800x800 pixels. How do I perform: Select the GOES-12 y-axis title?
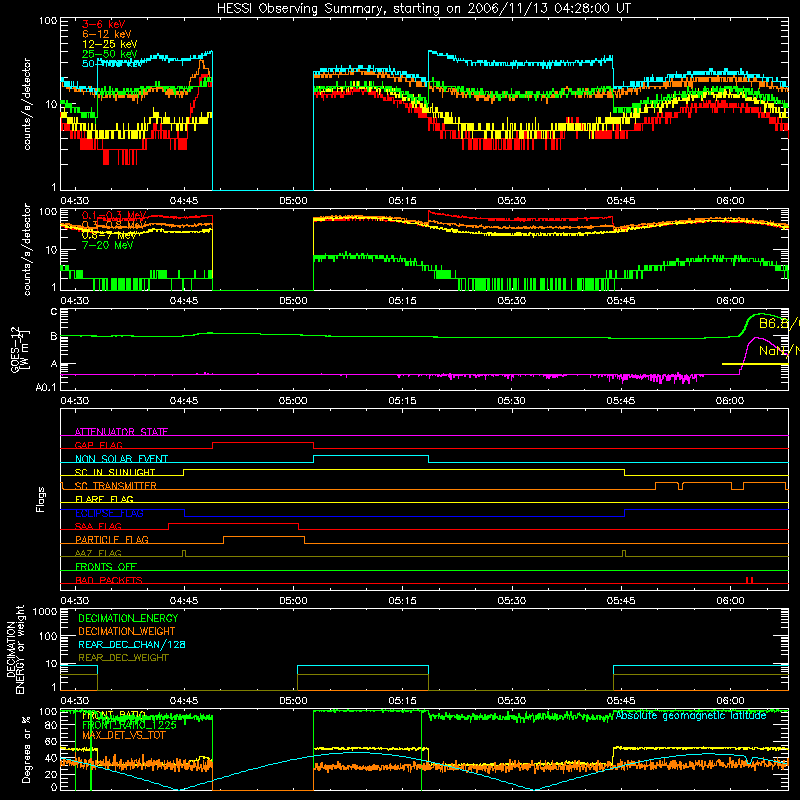point(20,350)
